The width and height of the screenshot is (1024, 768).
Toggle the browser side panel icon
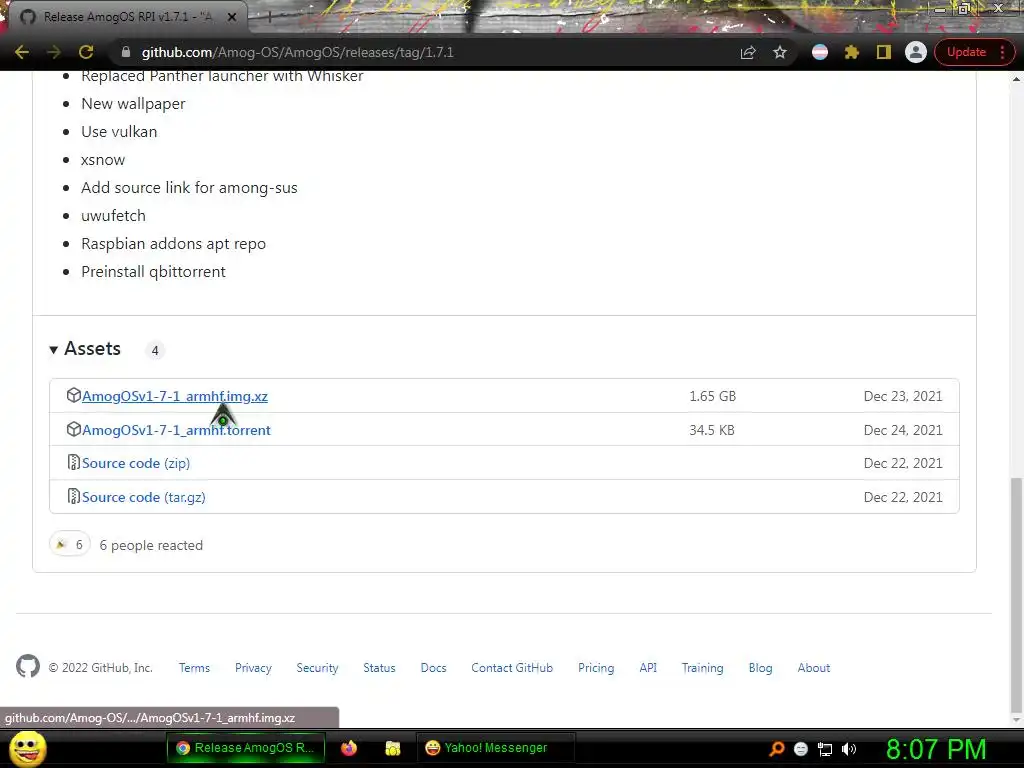point(884,52)
